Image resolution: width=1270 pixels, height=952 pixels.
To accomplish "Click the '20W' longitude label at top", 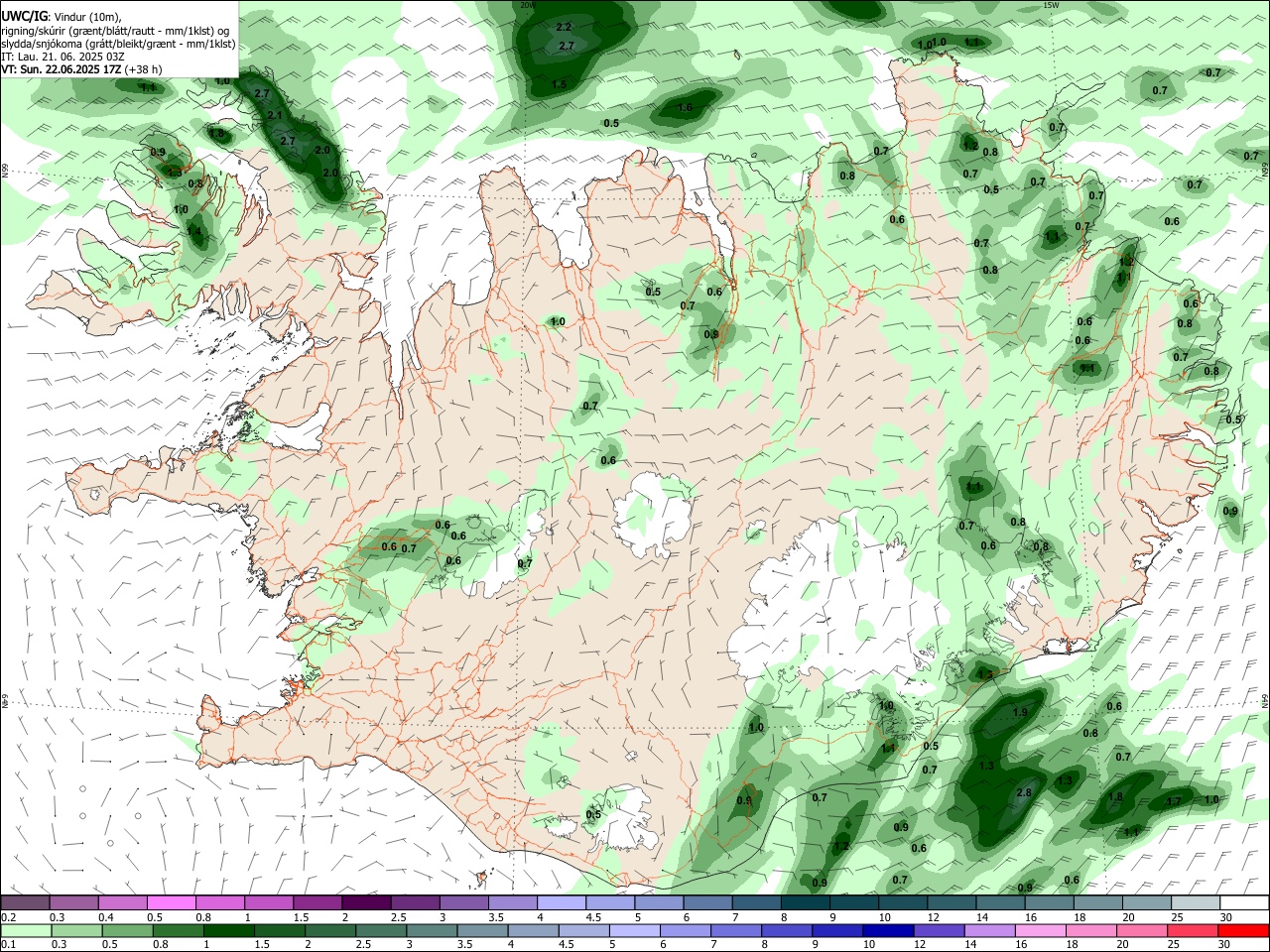I will [527, 5].
